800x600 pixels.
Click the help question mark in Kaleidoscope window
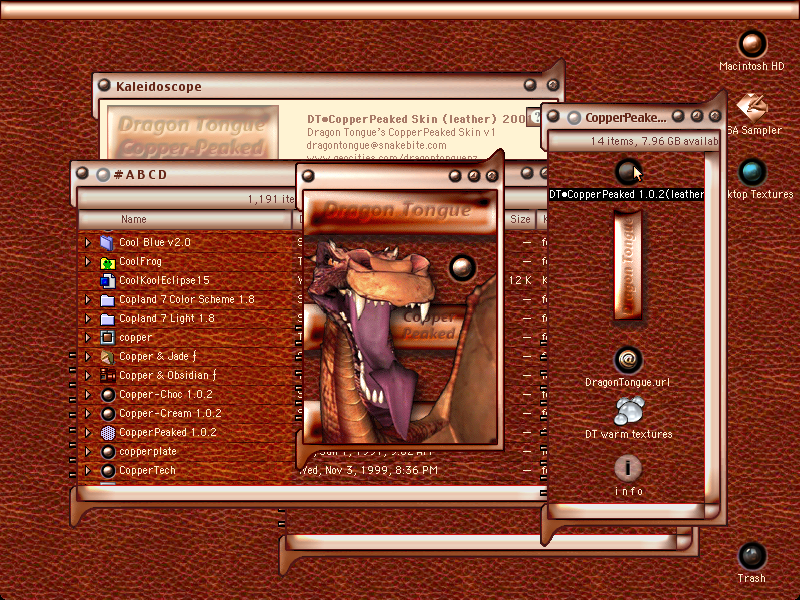535,117
